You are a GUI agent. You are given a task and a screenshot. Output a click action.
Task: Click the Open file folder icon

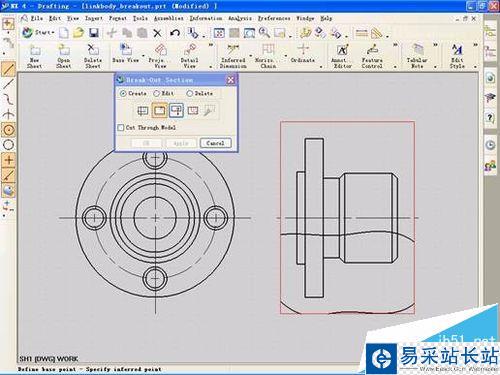pyautogui.click(x=78, y=33)
